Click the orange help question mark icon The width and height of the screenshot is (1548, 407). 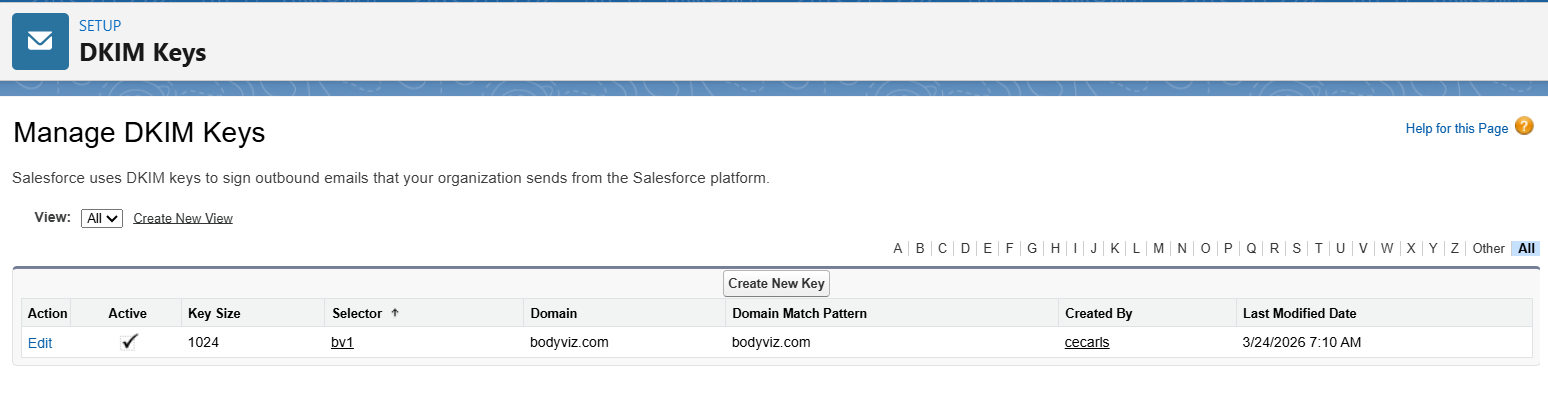(1524, 126)
